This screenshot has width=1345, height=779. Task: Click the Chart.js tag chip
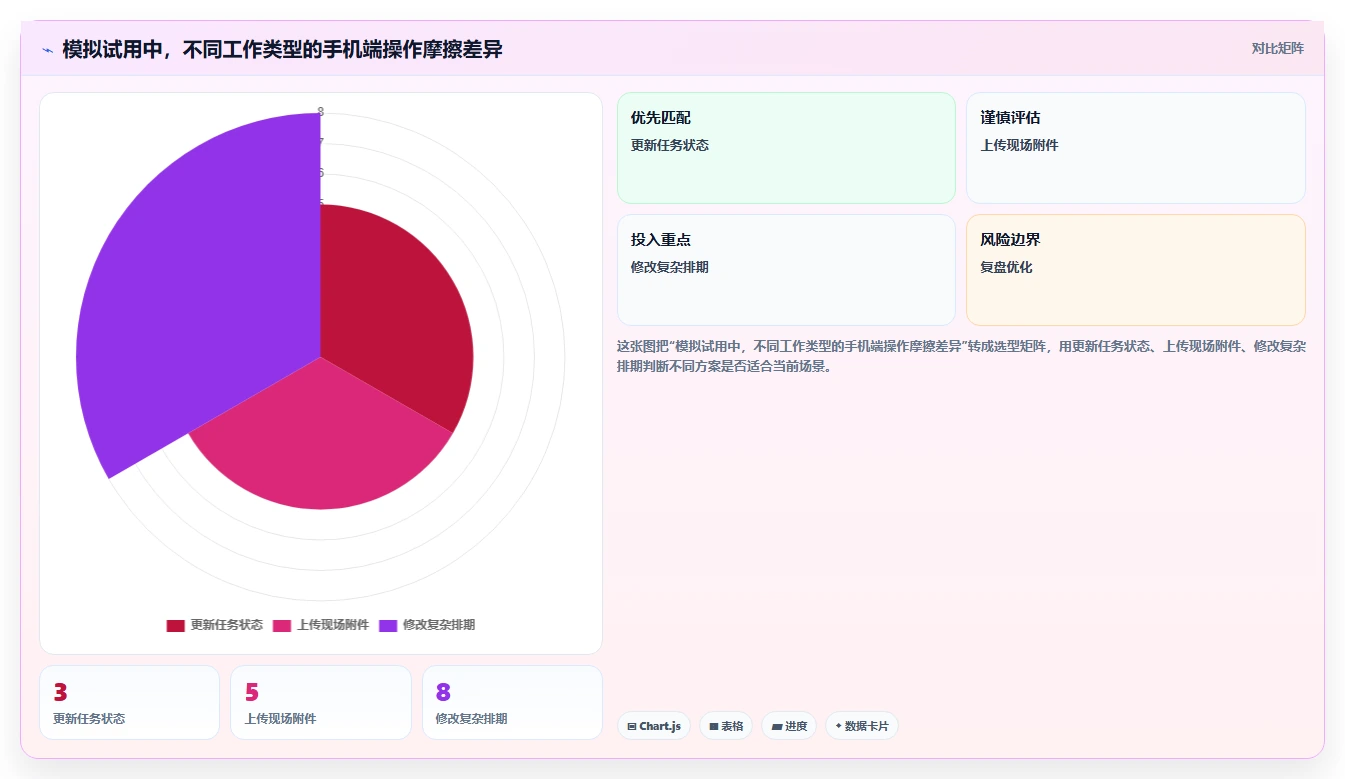coord(654,726)
